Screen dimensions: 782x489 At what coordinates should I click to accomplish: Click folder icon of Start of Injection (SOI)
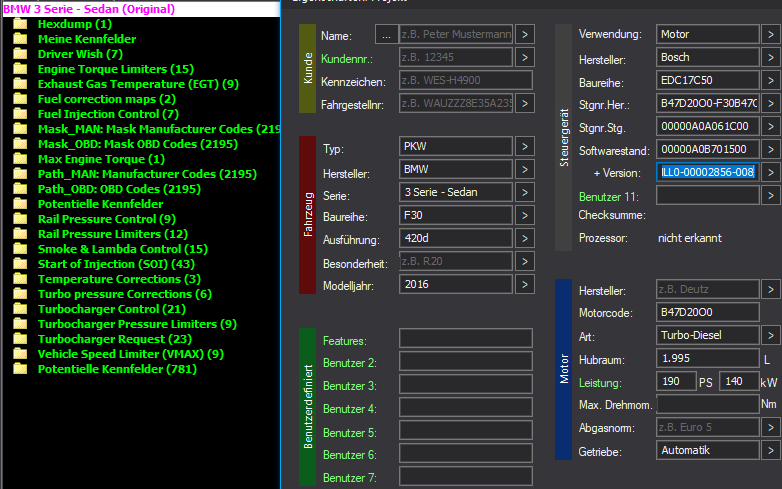[x=20, y=264]
